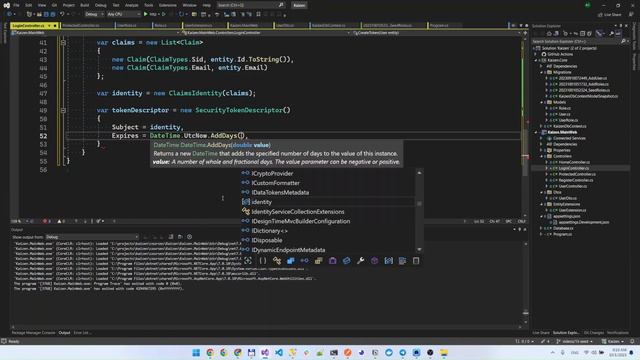Image resolution: width=640 pixels, height=360 pixels.
Task: Select IDisposable in IntelliSense list
Action: (x=267, y=240)
